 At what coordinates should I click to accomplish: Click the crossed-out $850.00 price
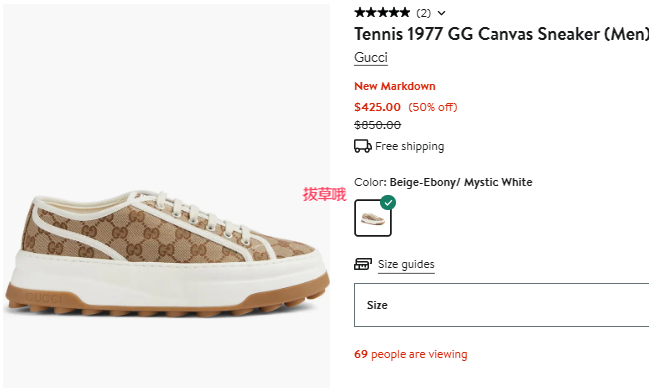(377, 125)
